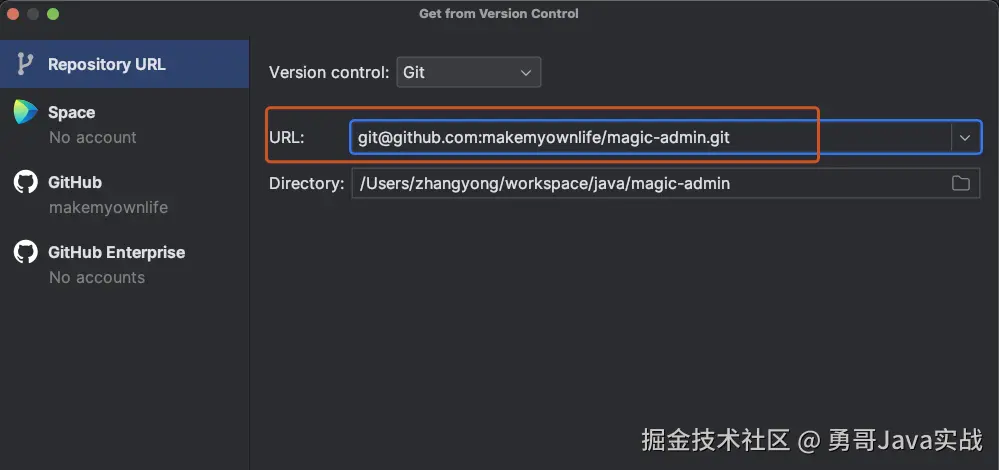Close the dialog with red button
The height and width of the screenshot is (470, 999).
tap(13, 14)
